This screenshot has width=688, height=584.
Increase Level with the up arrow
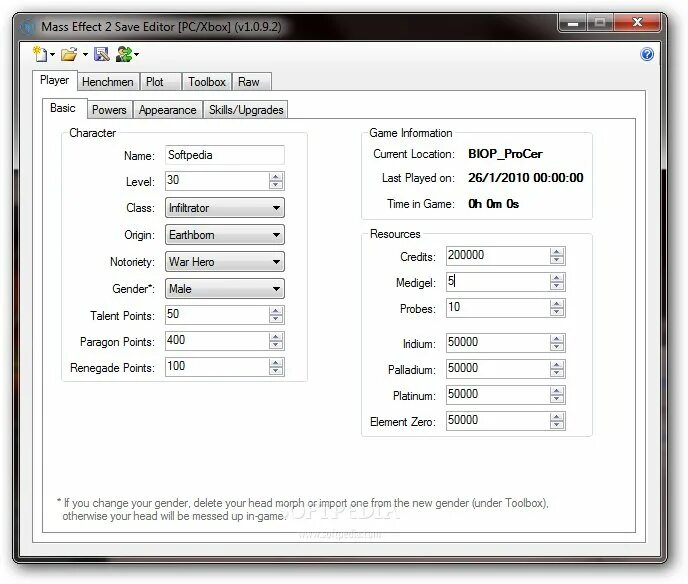(276, 177)
